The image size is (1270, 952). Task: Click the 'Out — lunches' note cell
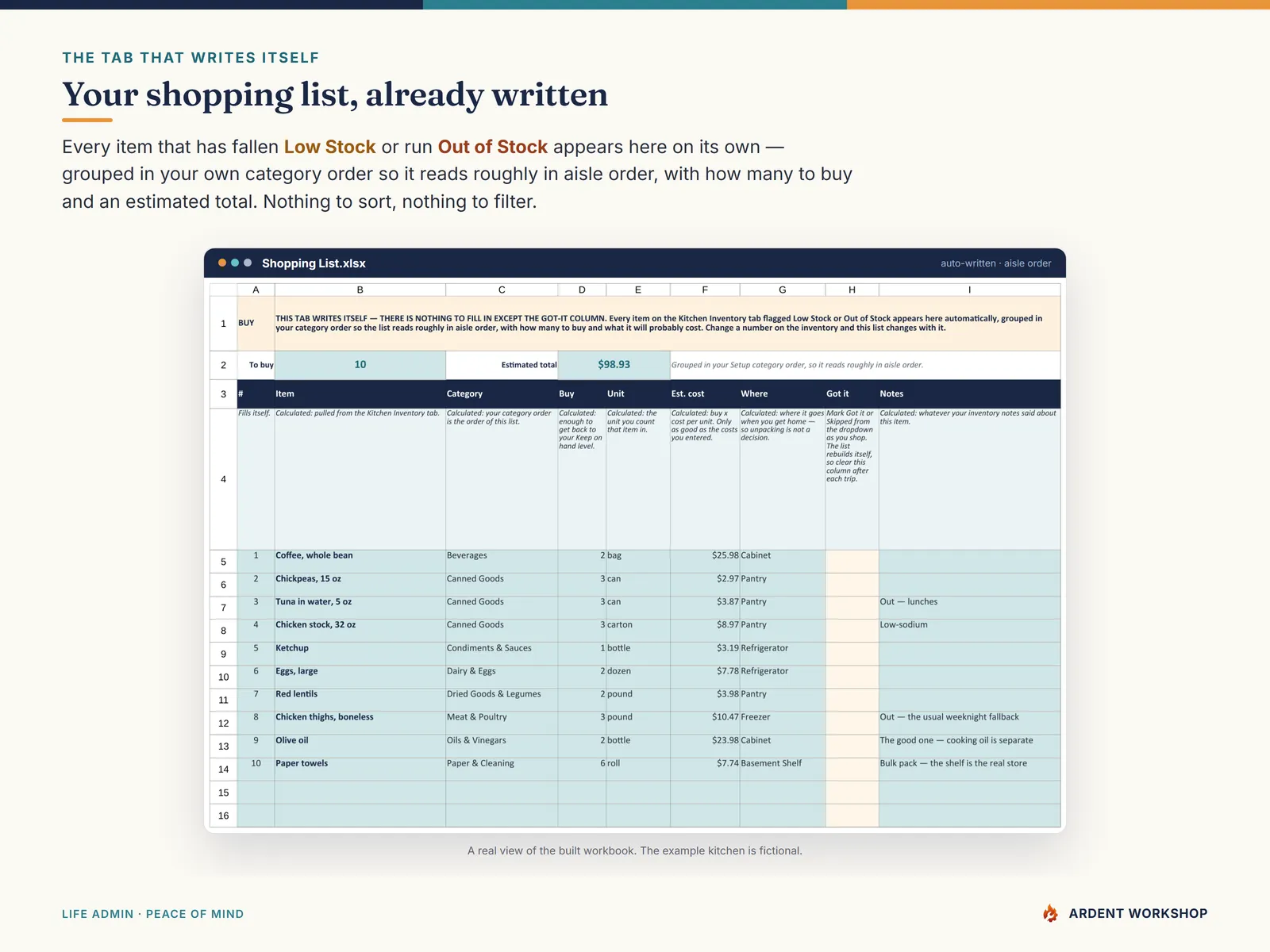pos(969,608)
